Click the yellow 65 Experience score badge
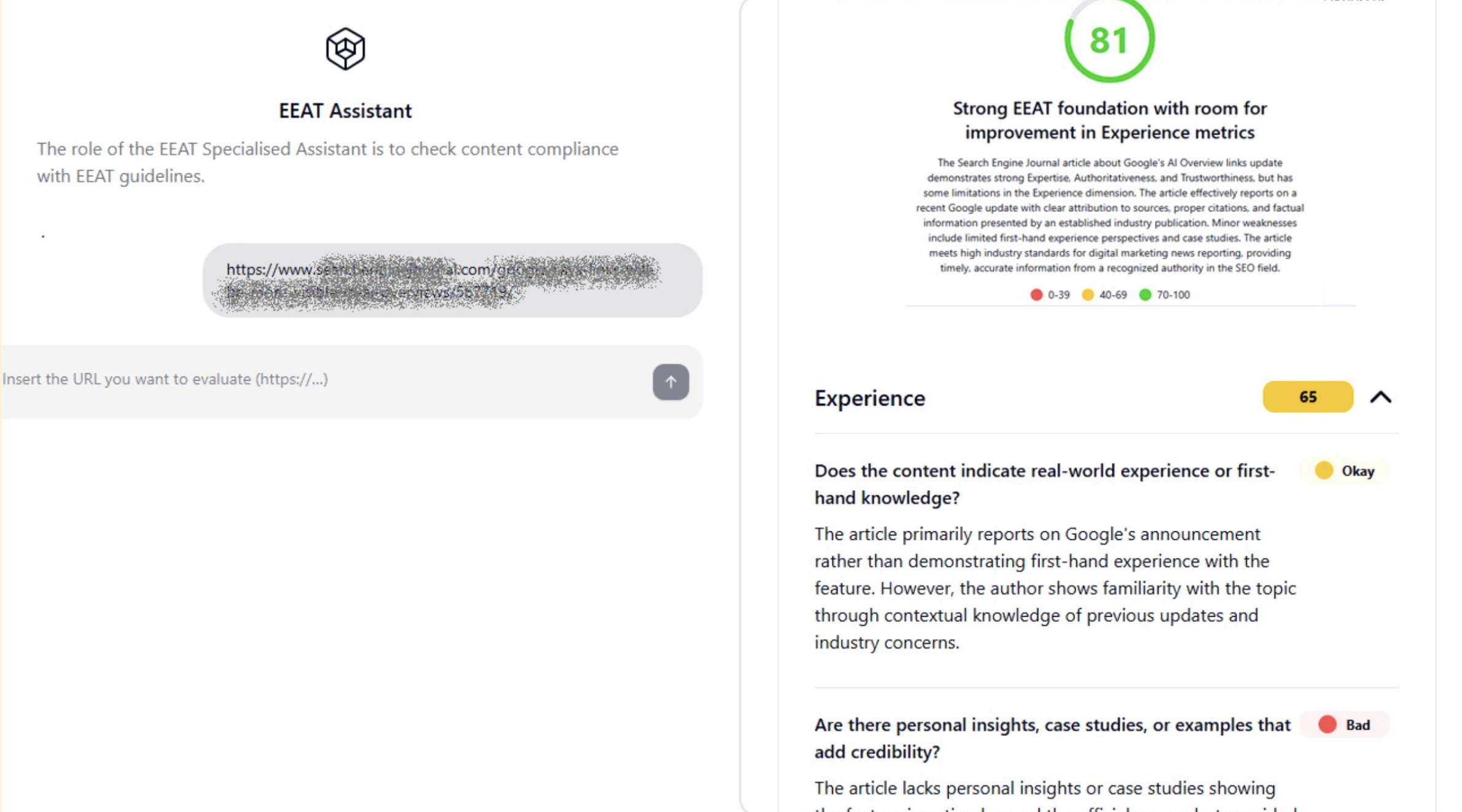Viewport: 1462px width, 812px height. [x=1307, y=397]
